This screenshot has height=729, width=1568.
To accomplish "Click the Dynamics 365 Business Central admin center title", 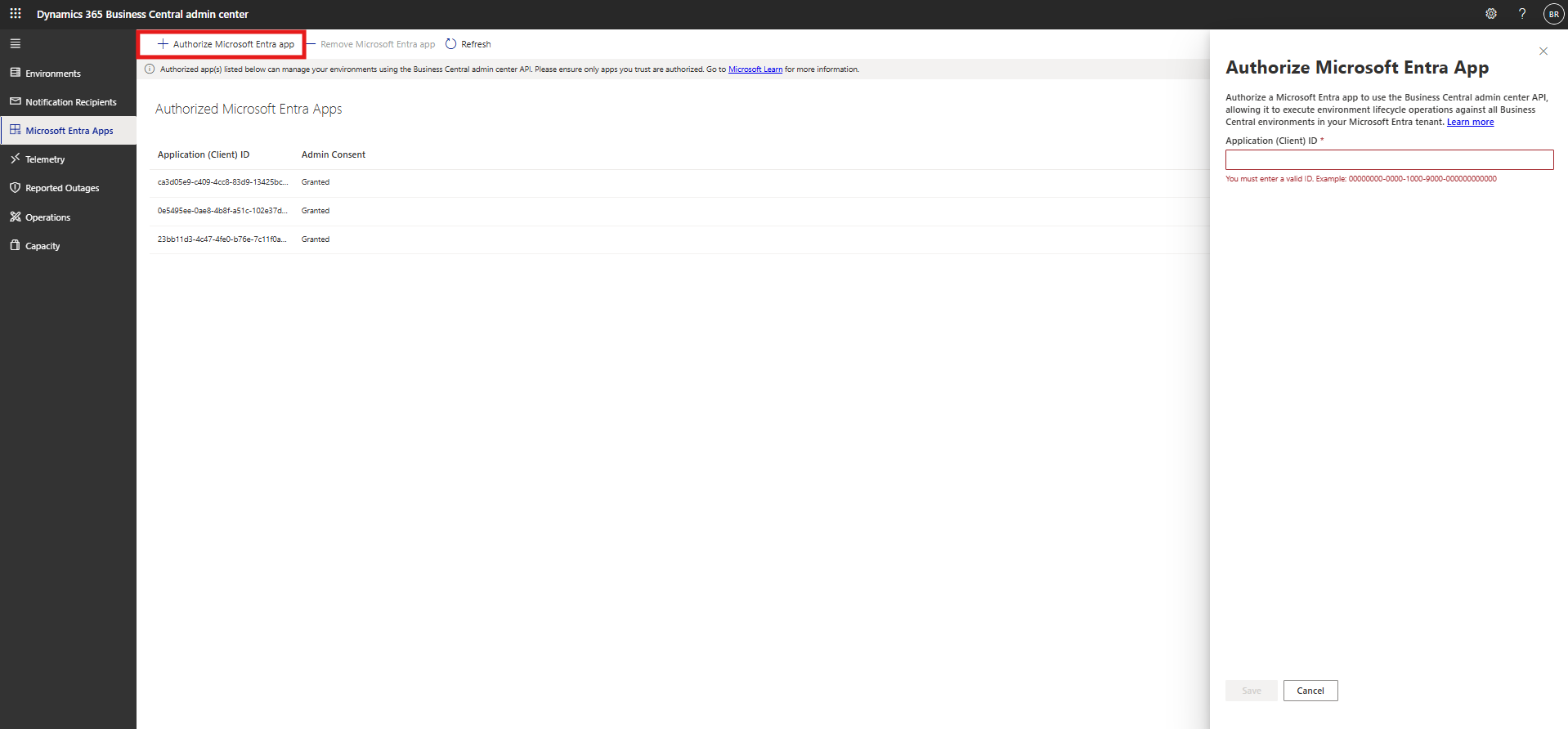I will [142, 14].
